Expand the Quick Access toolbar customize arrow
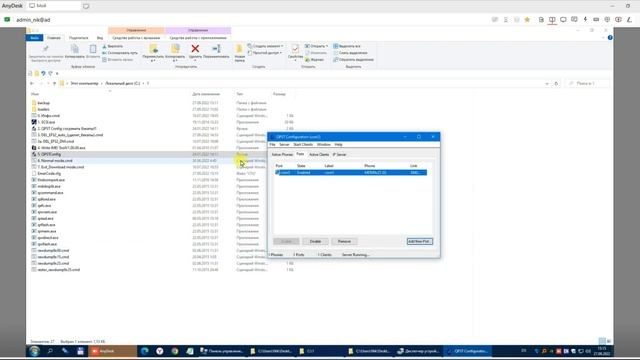The image size is (640, 360). [57, 73]
